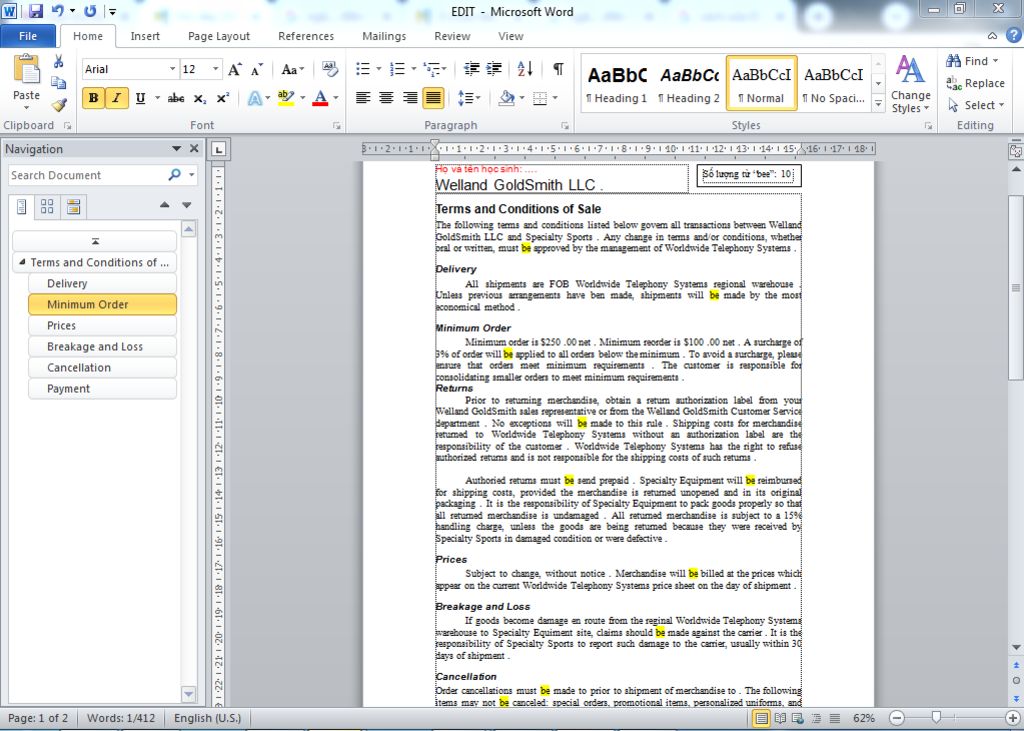This screenshot has width=1024, height=731.
Task: Open the Mailings tab
Action: click(384, 36)
